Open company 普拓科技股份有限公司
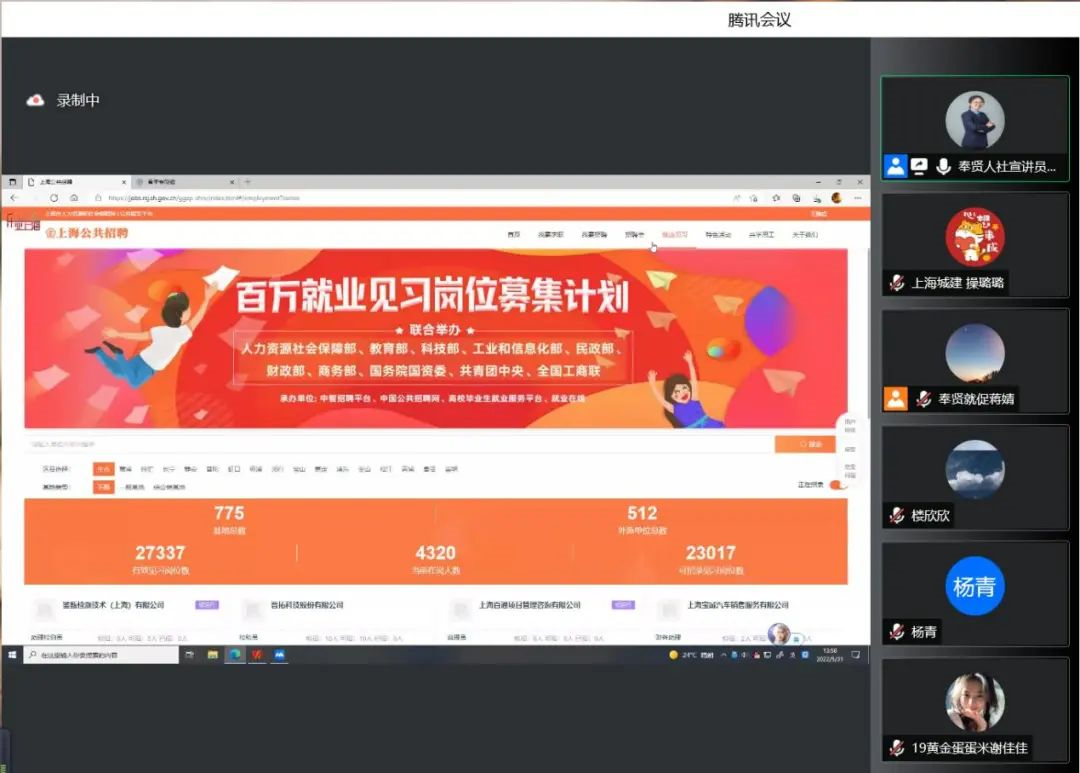Viewport: 1080px width, 773px height. click(307, 605)
